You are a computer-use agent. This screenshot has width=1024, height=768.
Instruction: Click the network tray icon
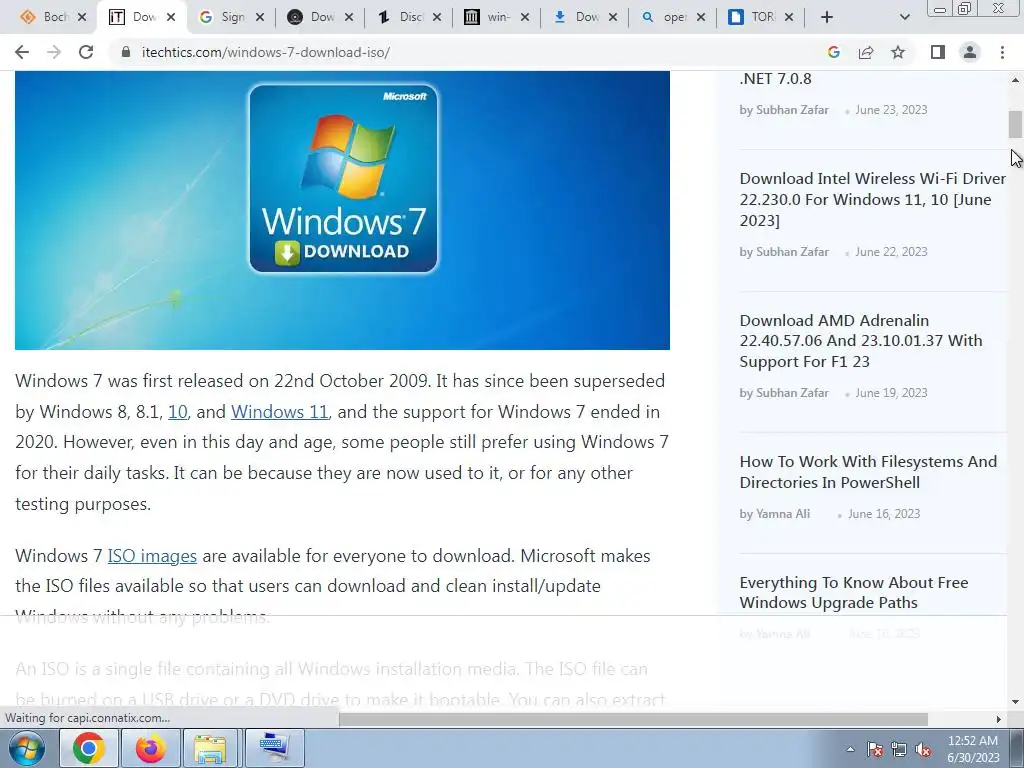click(x=899, y=749)
